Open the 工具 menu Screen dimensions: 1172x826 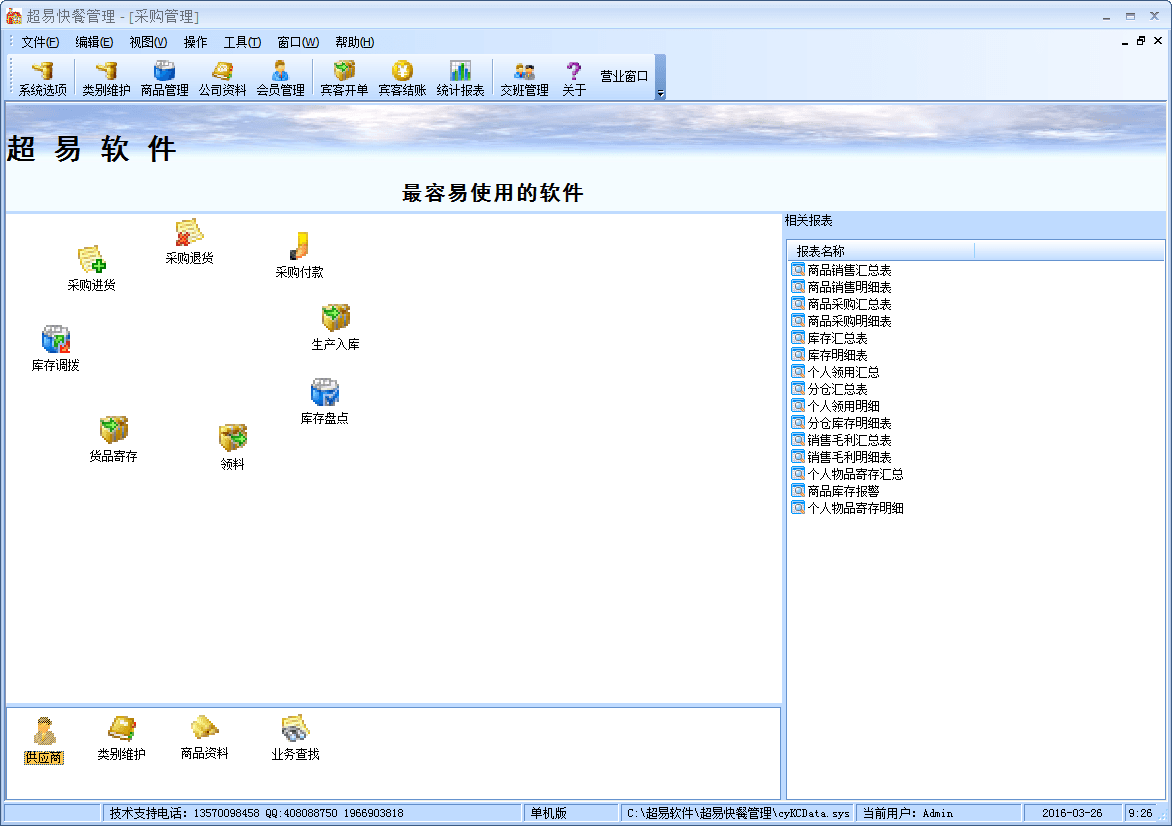coord(241,42)
